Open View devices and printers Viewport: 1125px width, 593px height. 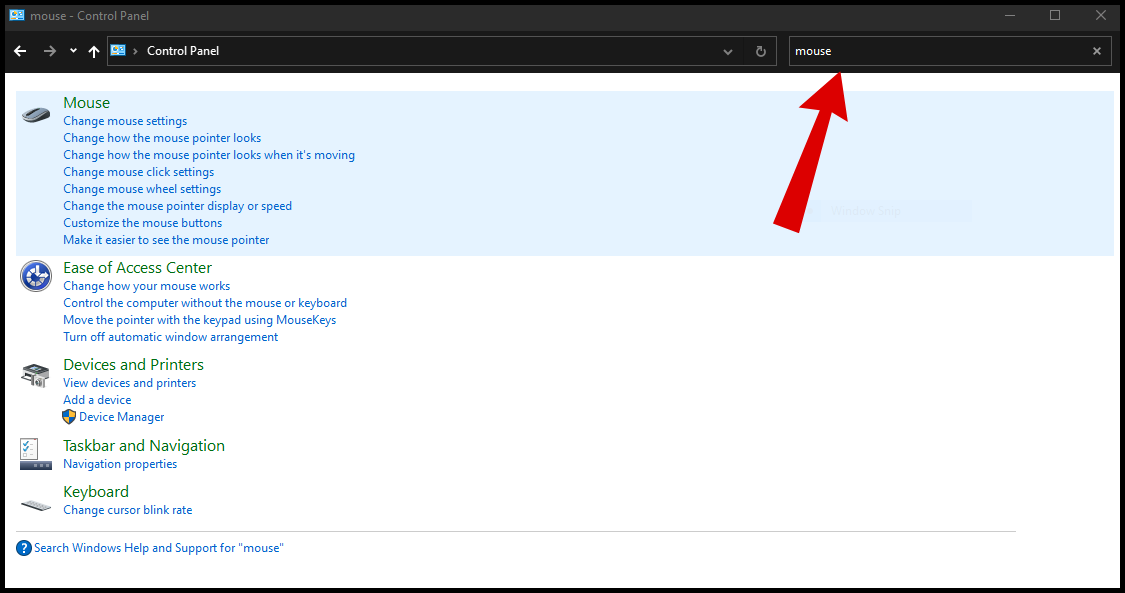click(x=129, y=383)
